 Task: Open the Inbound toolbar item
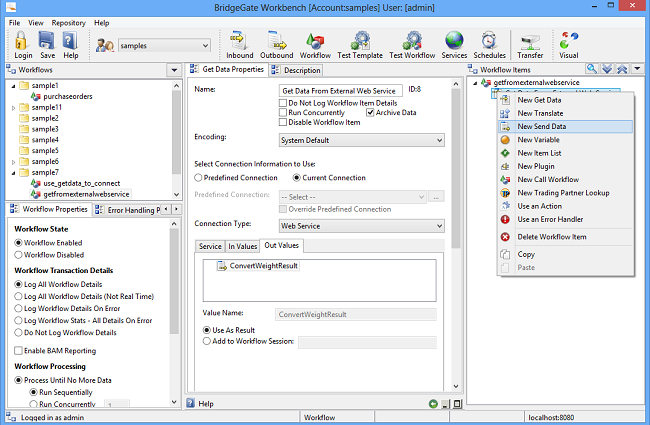239,44
